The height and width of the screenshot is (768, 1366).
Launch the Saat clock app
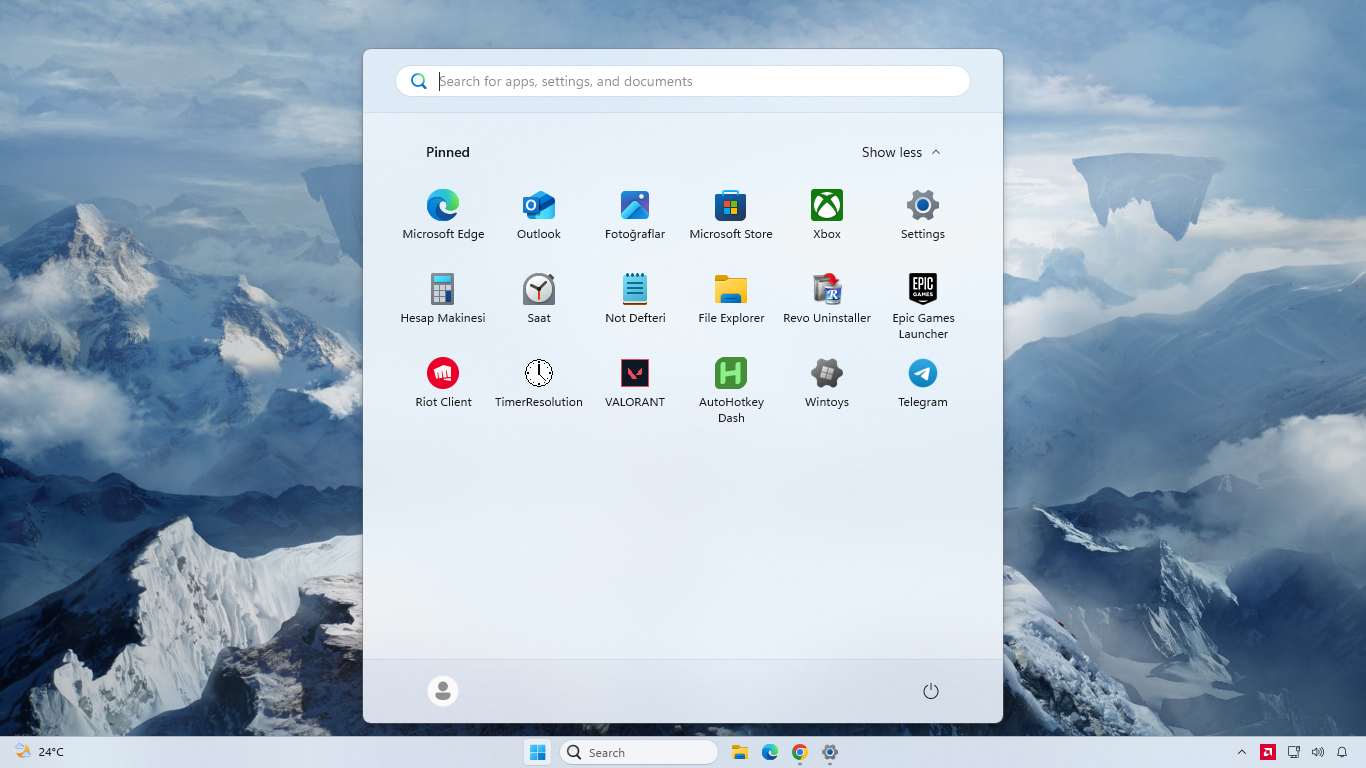[x=539, y=299]
